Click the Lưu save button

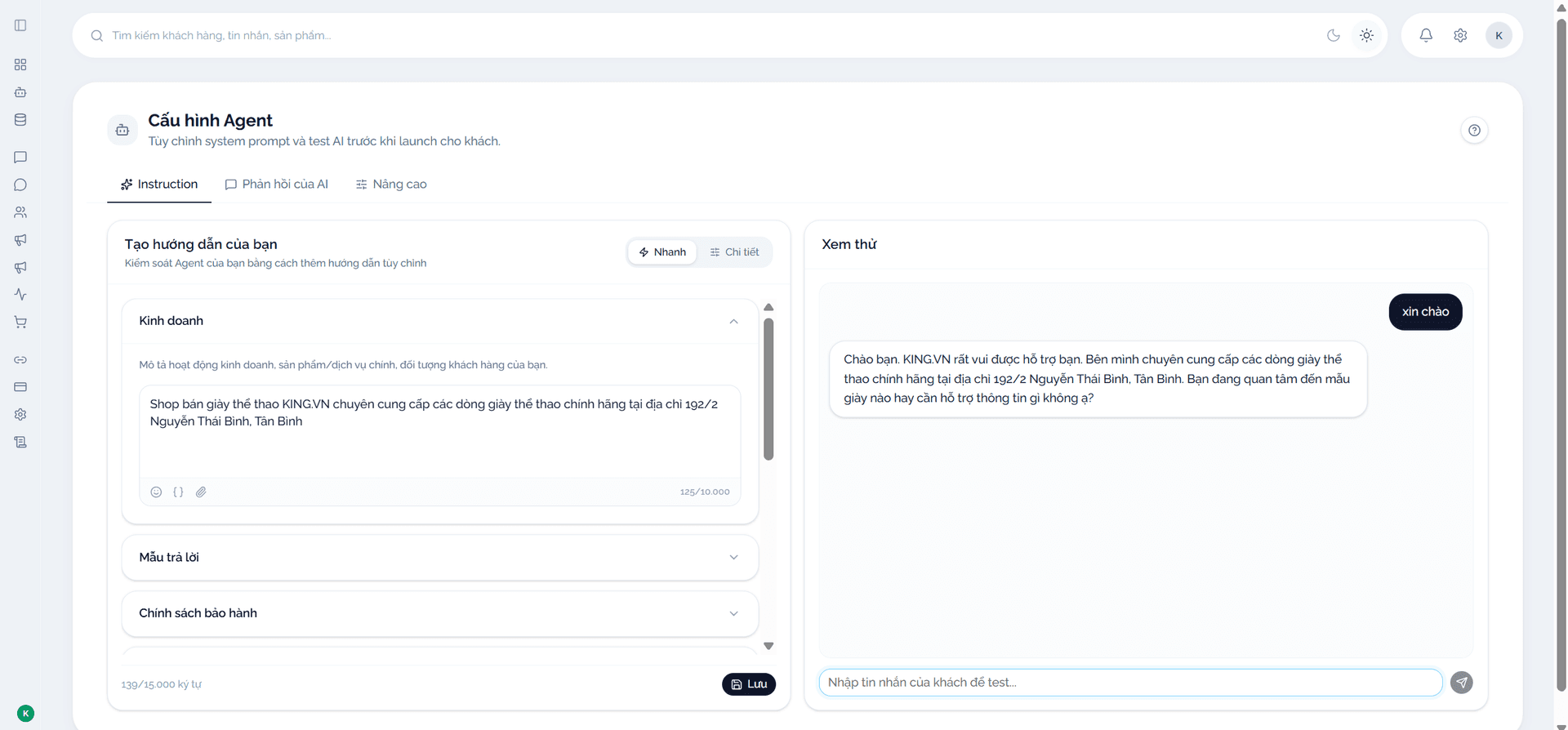(x=749, y=684)
